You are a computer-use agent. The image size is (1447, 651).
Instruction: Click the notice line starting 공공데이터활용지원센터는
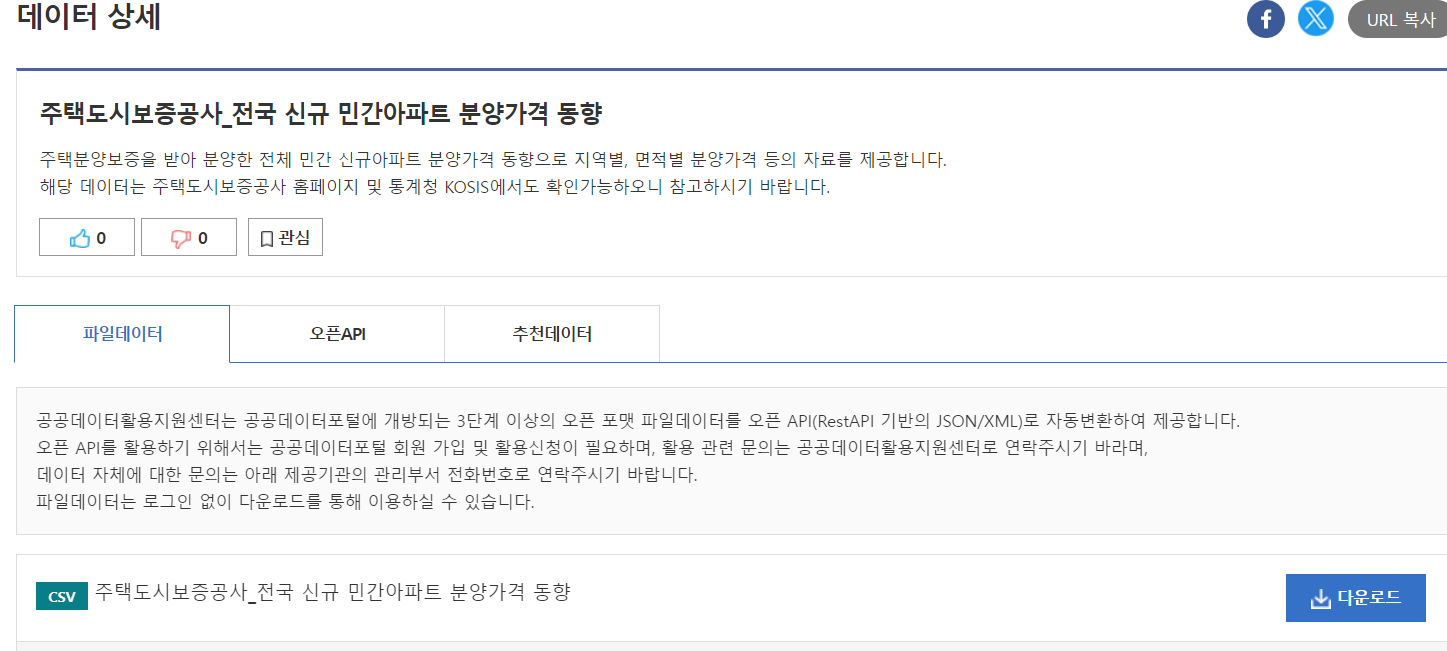coord(638,420)
